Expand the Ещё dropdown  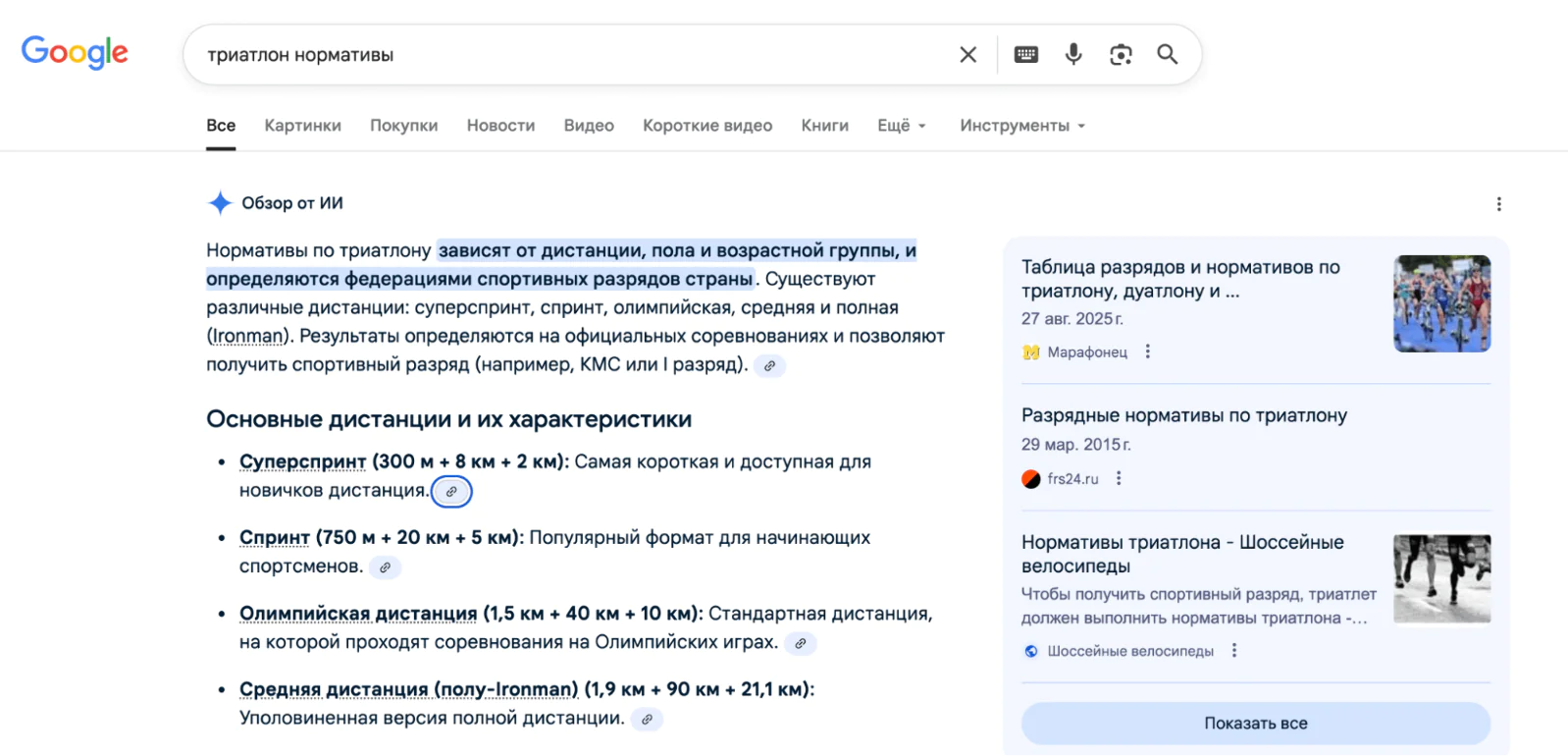point(902,126)
